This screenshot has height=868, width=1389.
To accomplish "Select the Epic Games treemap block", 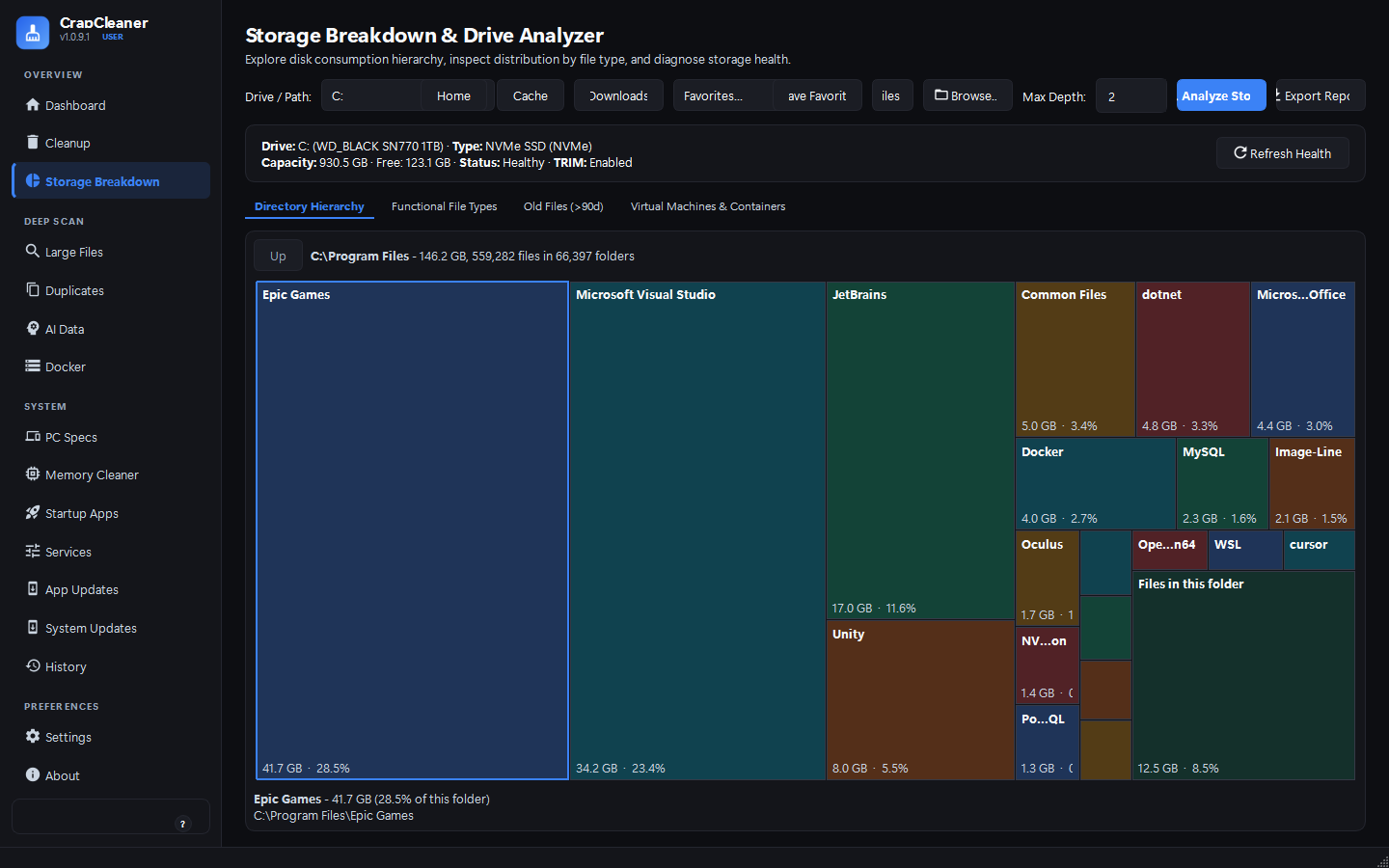I will pos(412,530).
